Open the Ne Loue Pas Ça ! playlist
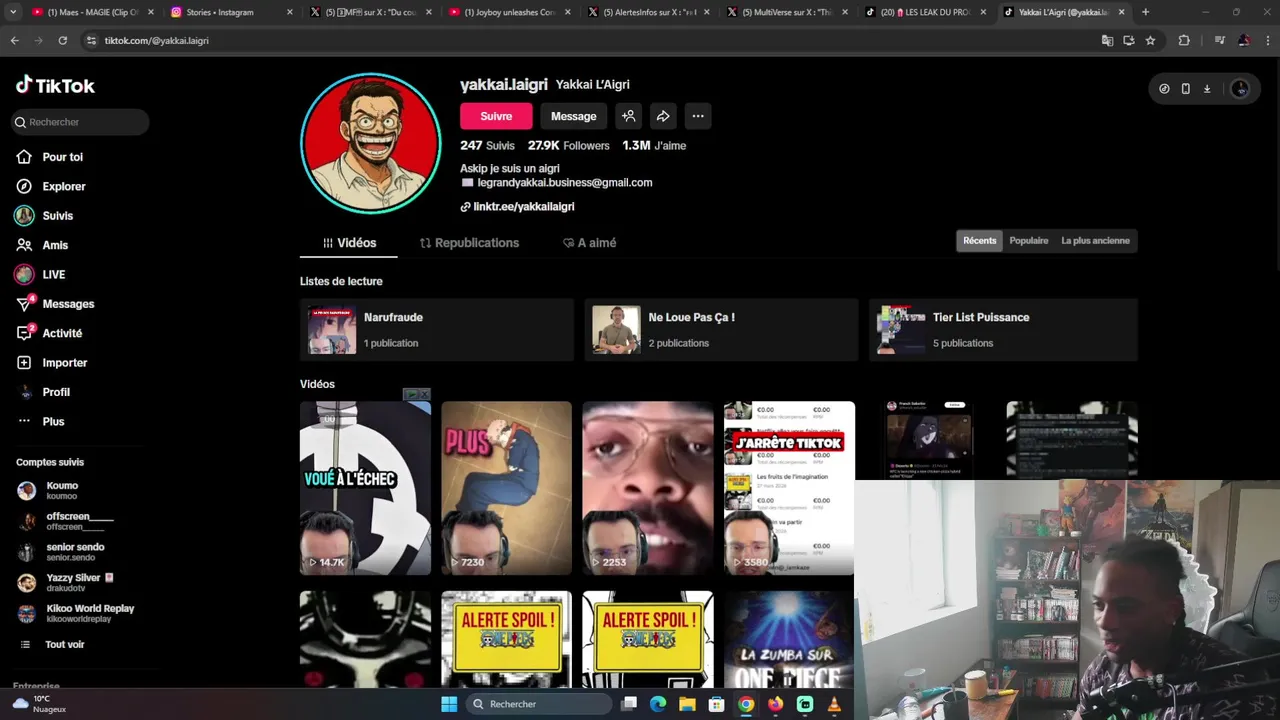This screenshot has width=1280, height=720. click(x=721, y=330)
